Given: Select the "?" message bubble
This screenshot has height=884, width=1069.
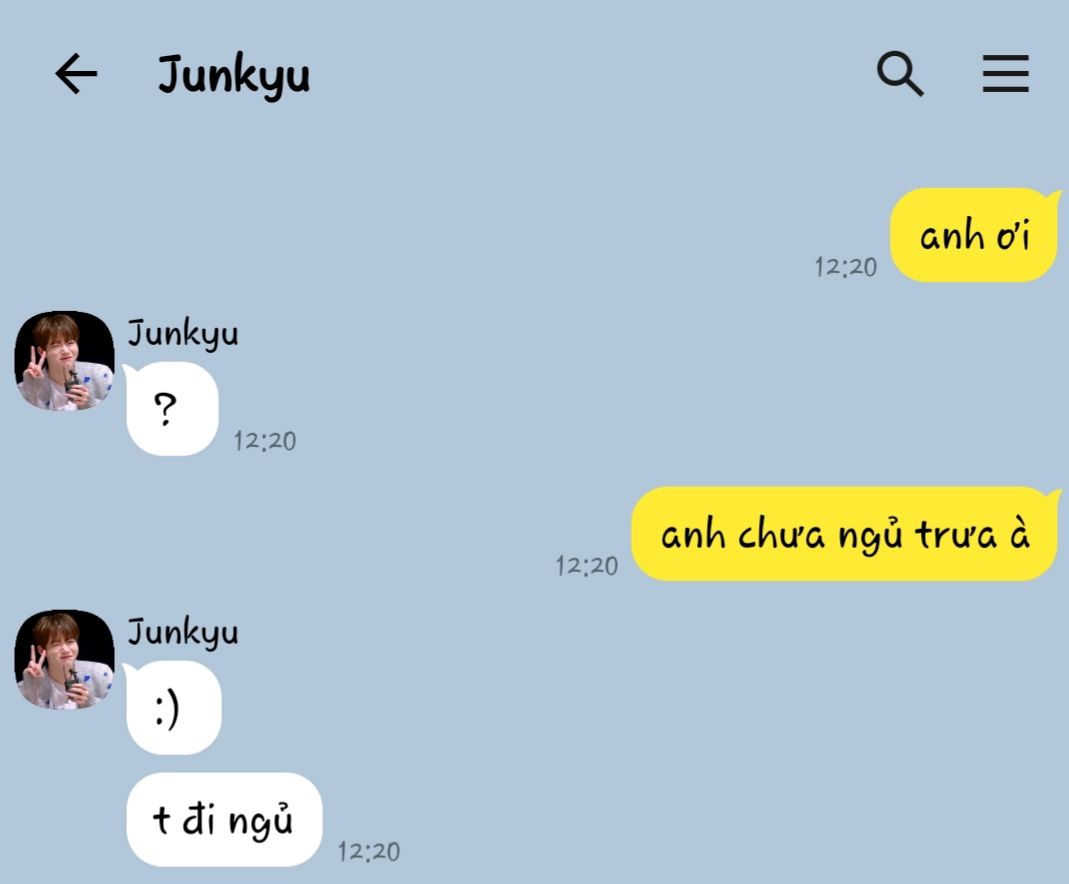Looking at the screenshot, I should [x=171, y=409].
